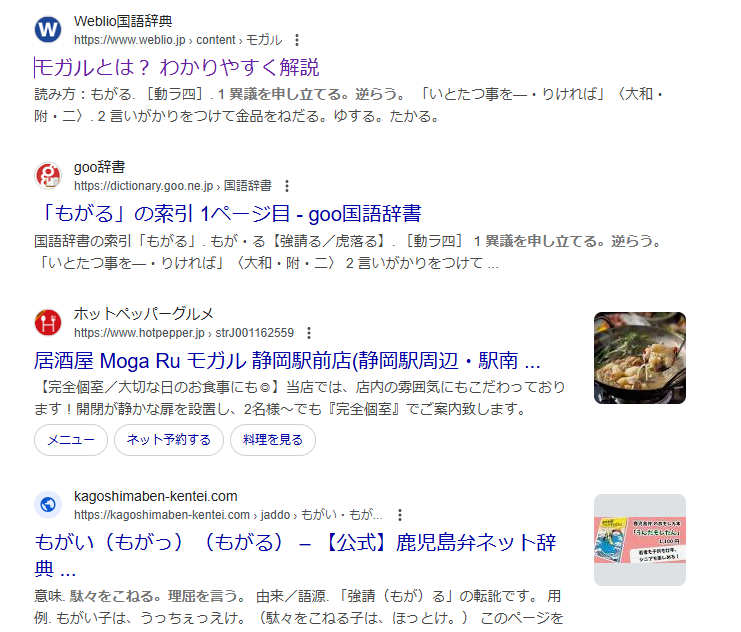Click the goo辞書 red favicon

pyautogui.click(x=48, y=175)
